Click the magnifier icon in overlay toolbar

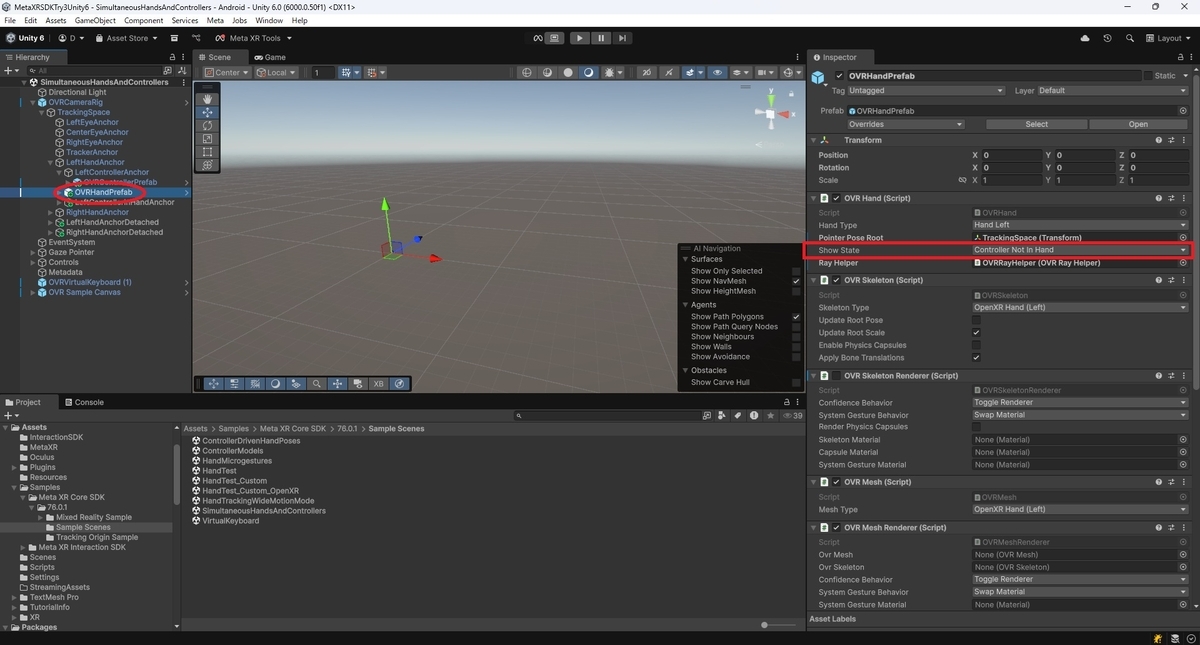coord(316,383)
